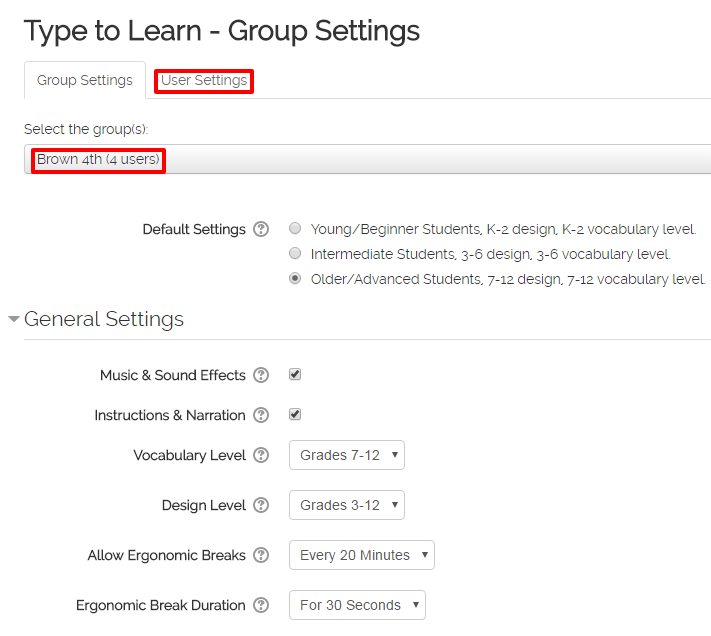Open Ergonomic Break Duration help icon
Screen dimensions: 711x636
[x=261, y=605]
